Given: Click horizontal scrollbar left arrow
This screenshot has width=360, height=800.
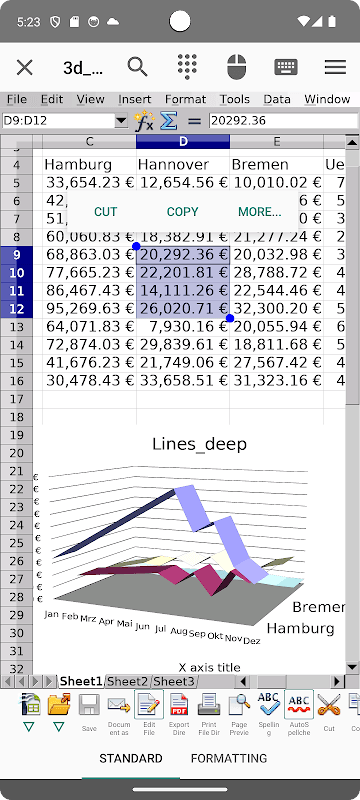Looking at the screenshot, I should 243,681.
